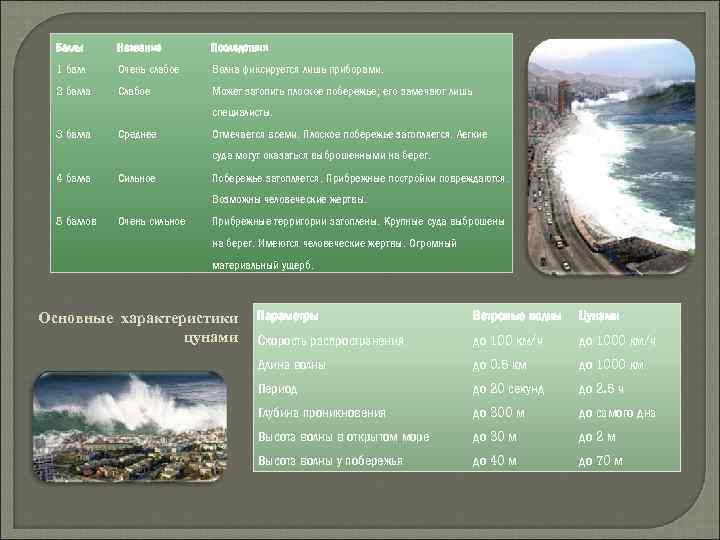Click the 'до 30 м' value
Image resolution: width=720 pixels, height=540 pixels.
pyautogui.click(x=495, y=437)
